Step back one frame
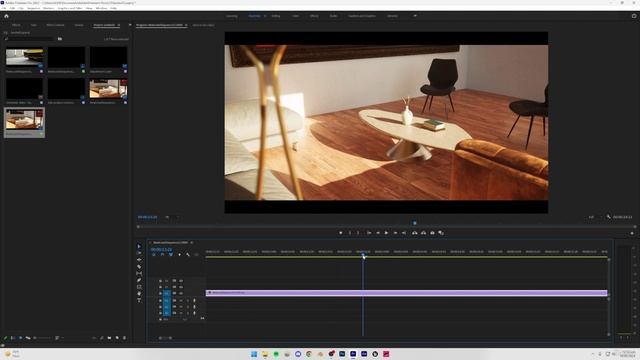This screenshot has width=640, height=360. pos(378,233)
